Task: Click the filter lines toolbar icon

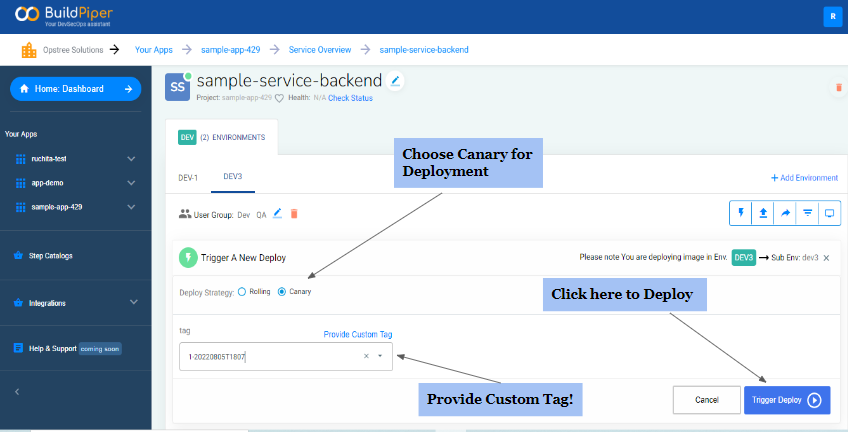Action: click(807, 213)
